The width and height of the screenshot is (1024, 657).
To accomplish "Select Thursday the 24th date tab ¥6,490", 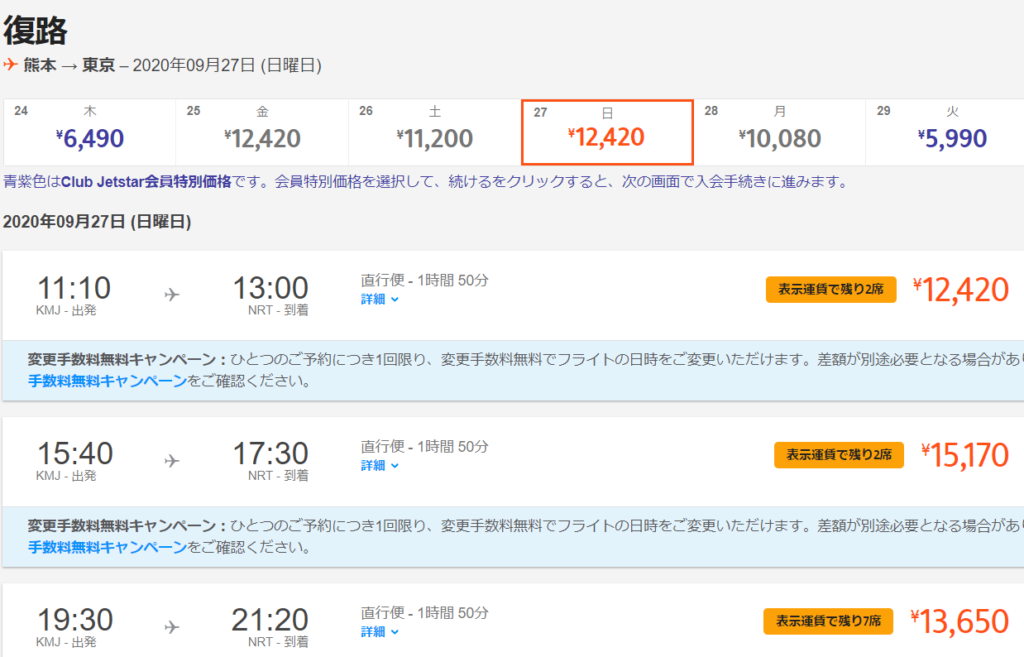I will coord(90,132).
